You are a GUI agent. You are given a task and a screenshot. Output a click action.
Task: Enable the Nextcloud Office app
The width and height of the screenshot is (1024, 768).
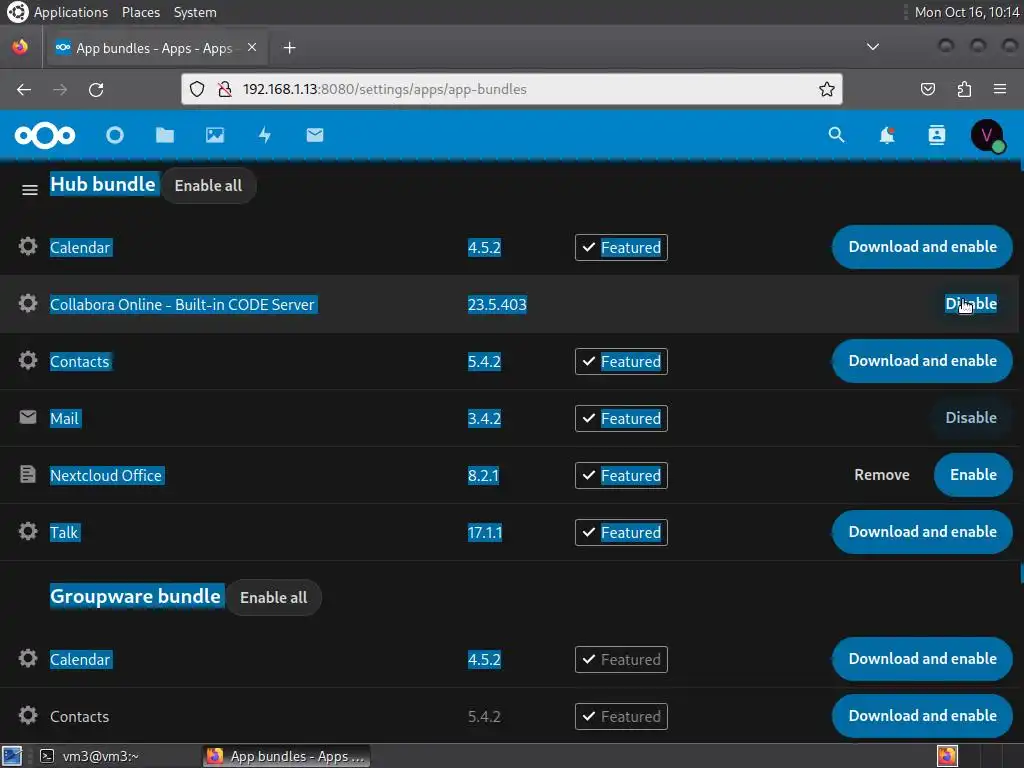tap(973, 475)
